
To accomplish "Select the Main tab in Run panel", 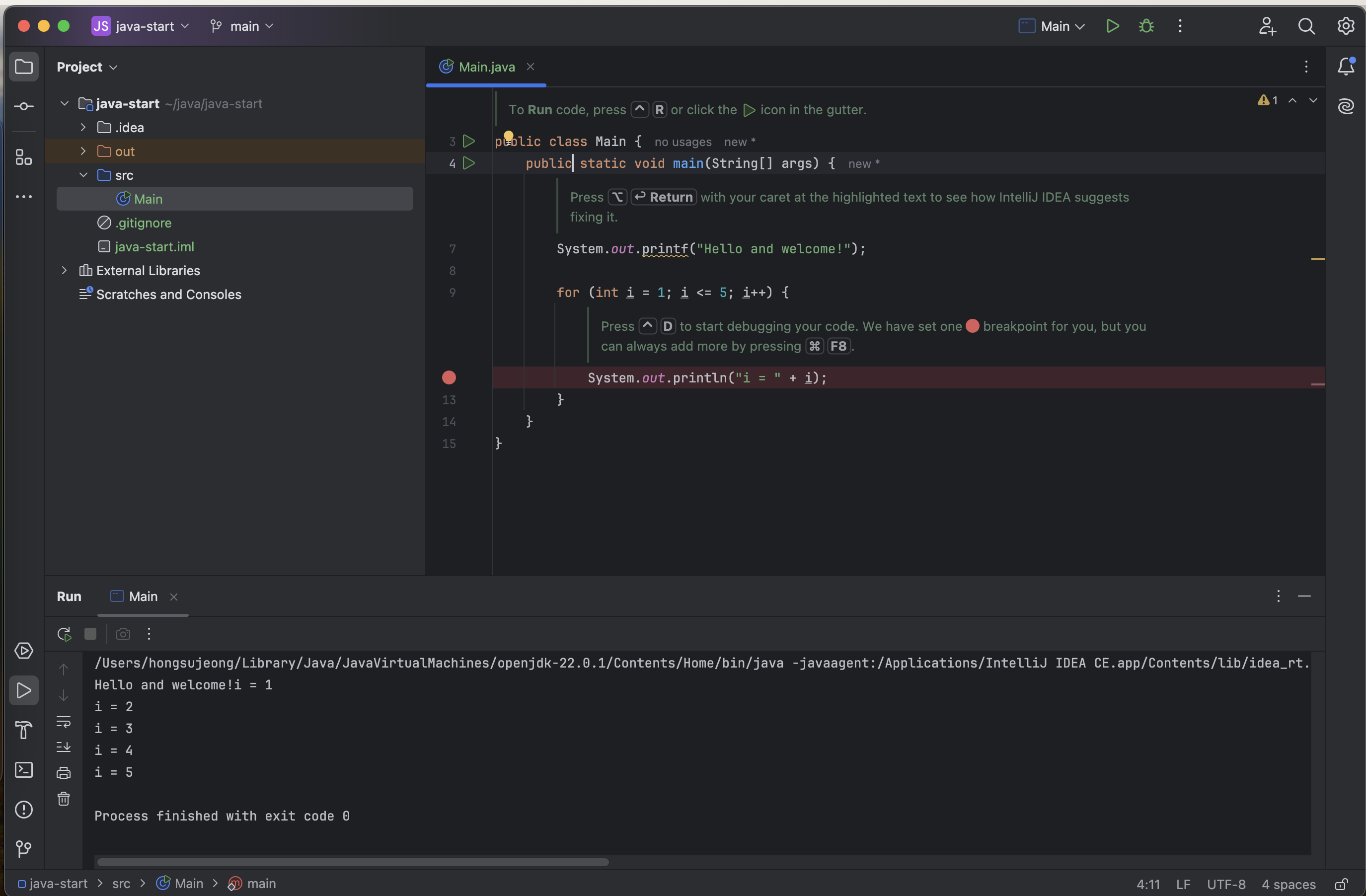I will pos(143,597).
